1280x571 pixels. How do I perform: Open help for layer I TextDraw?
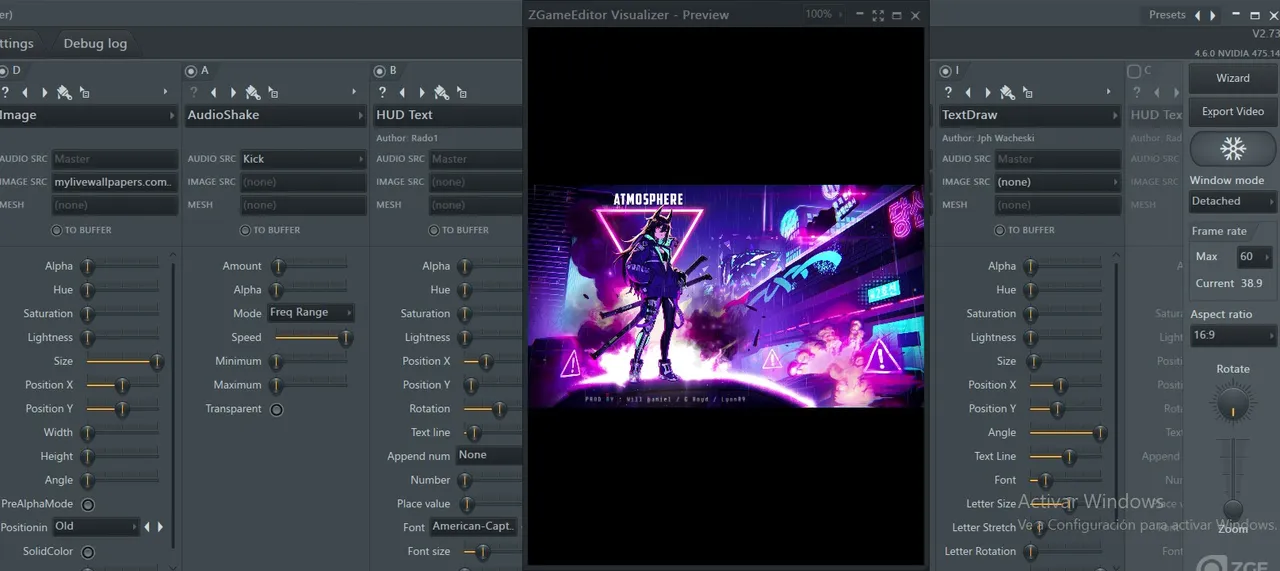click(947, 92)
